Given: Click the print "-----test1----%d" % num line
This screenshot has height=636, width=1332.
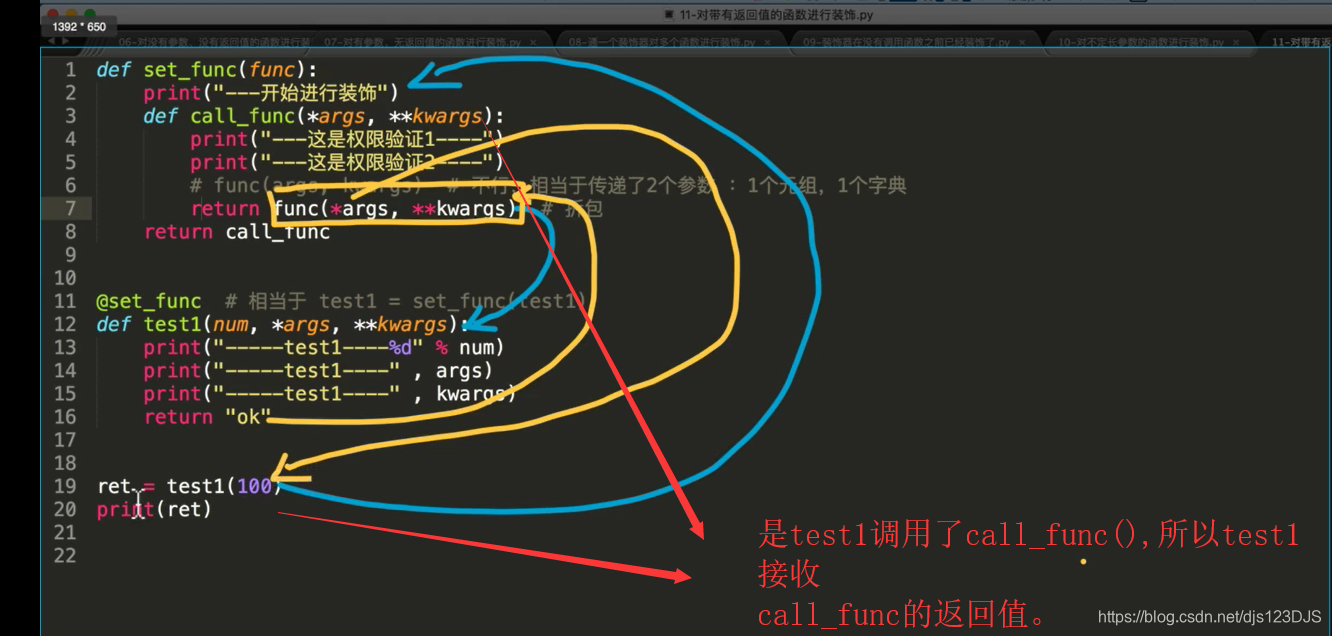Looking at the screenshot, I should click(x=324, y=347).
